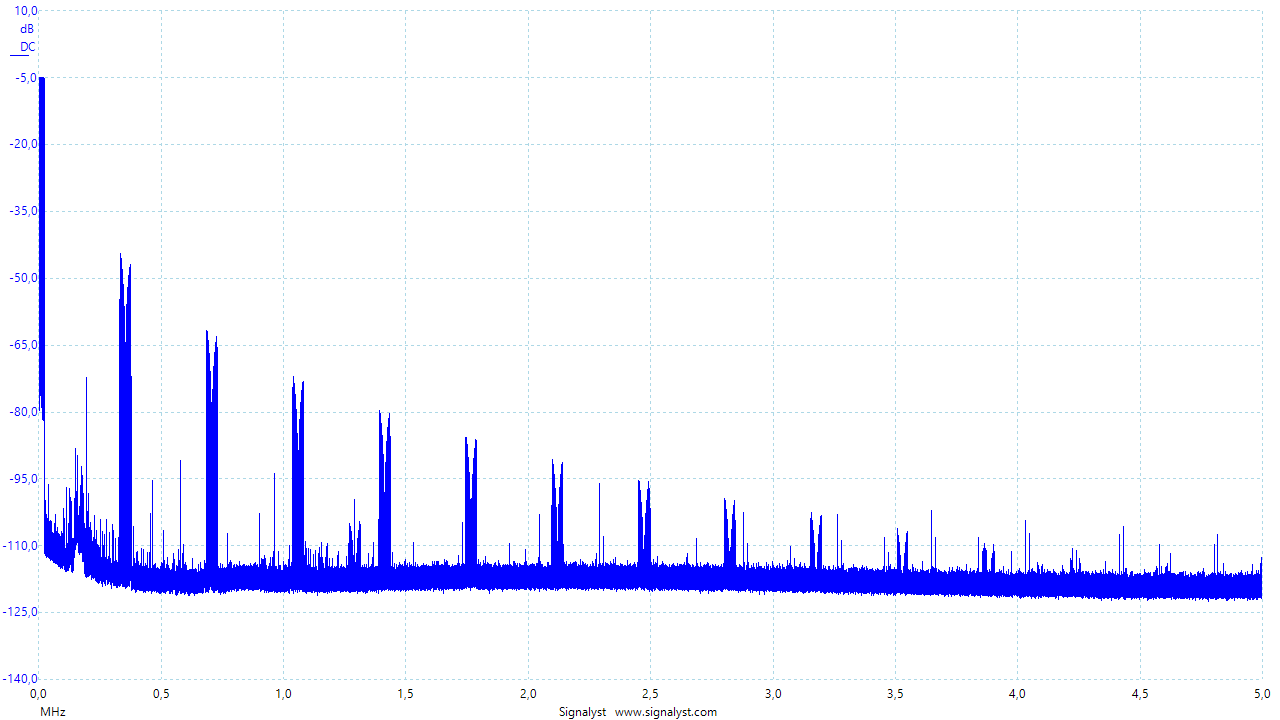The width and height of the screenshot is (1280, 720).
Task: Open the www.signalyst.com link text
Action: [665, 712]
